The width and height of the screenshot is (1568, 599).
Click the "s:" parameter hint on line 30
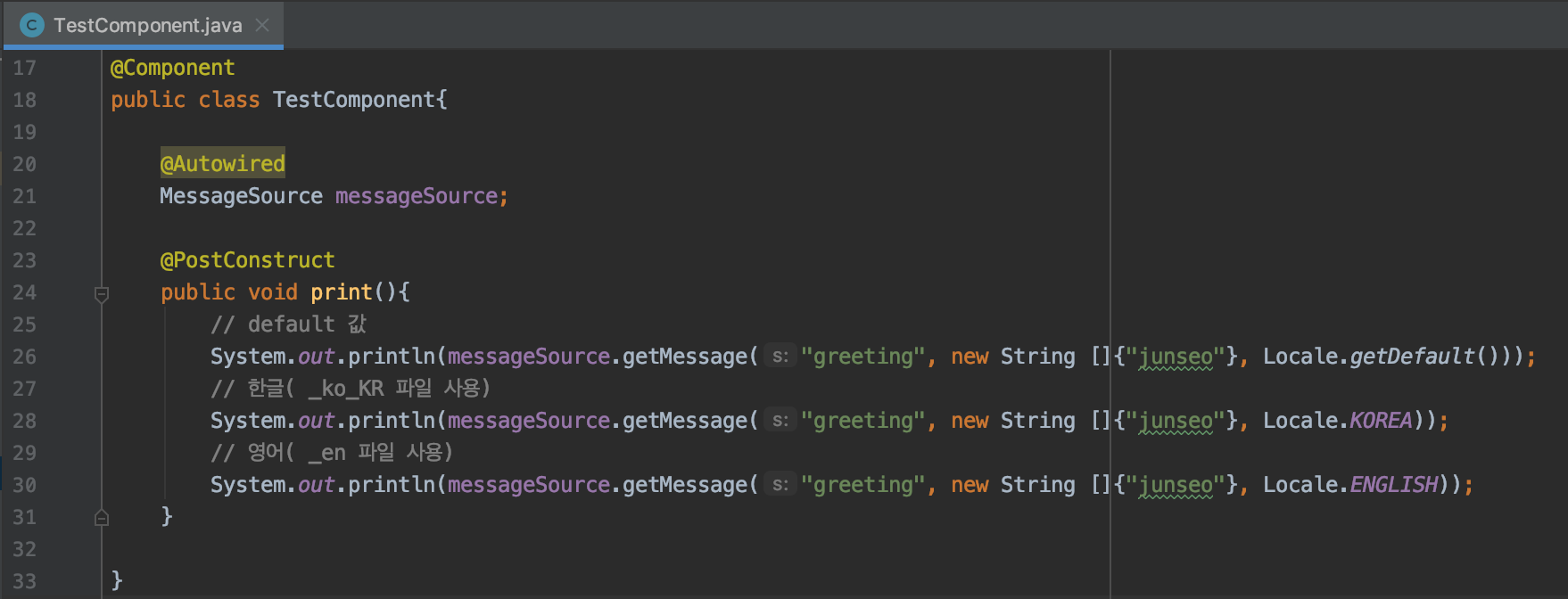click(x=780, y=485)
